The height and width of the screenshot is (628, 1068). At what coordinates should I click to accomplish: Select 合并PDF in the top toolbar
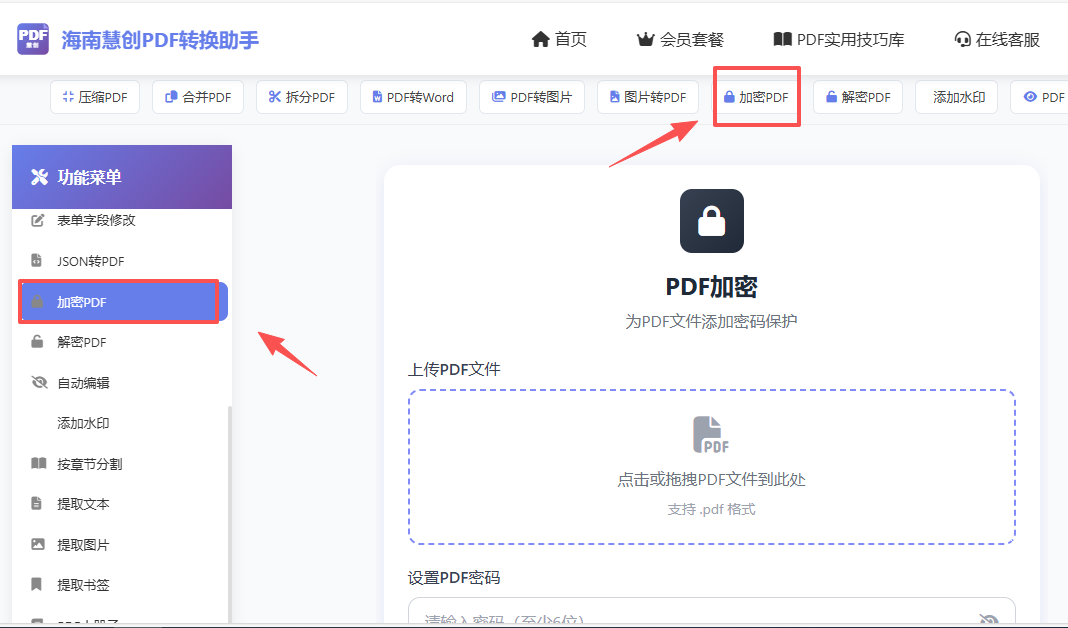198,97
